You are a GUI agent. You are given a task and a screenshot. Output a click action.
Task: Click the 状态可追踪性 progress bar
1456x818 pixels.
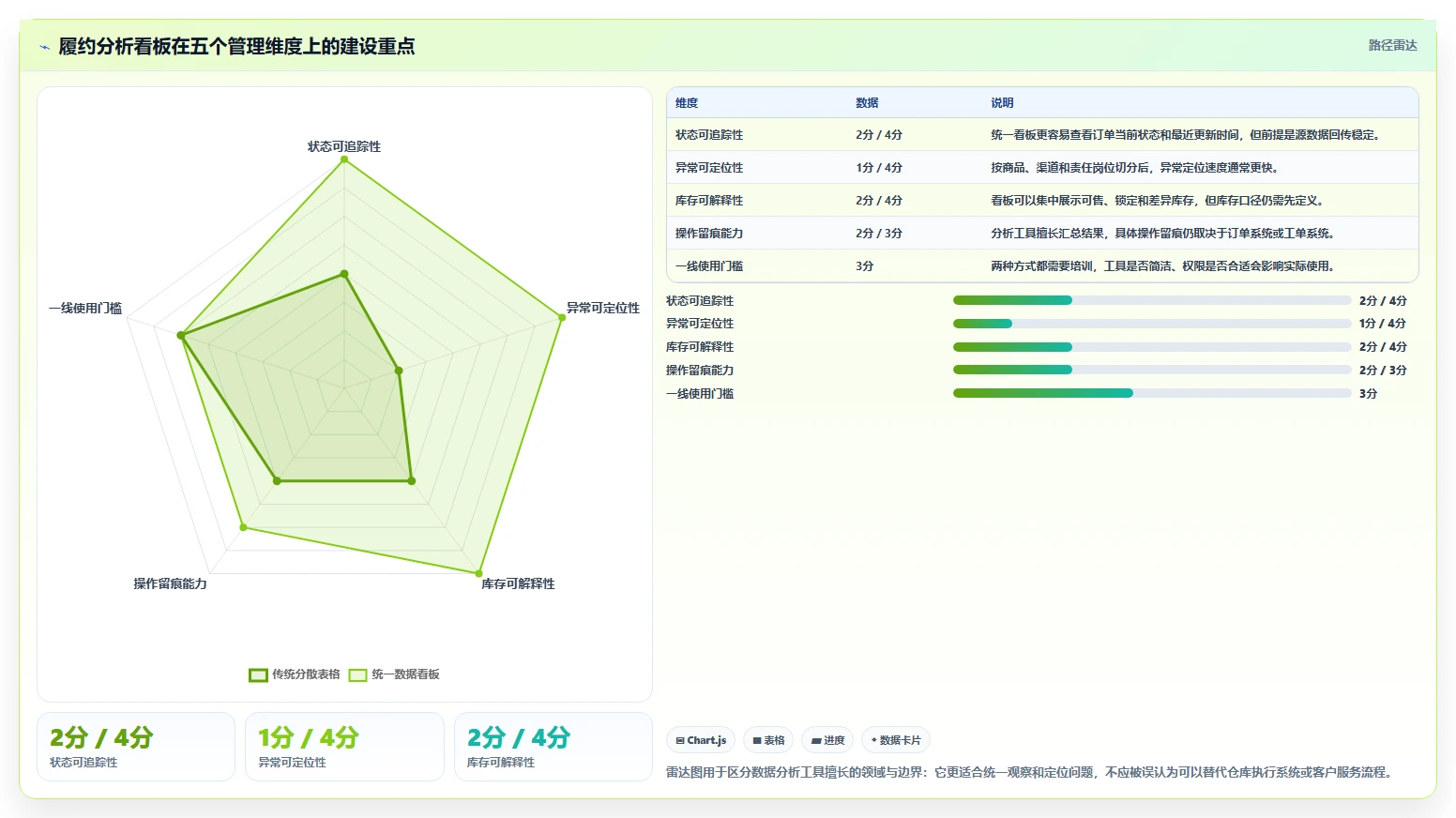click(1152, 300)
